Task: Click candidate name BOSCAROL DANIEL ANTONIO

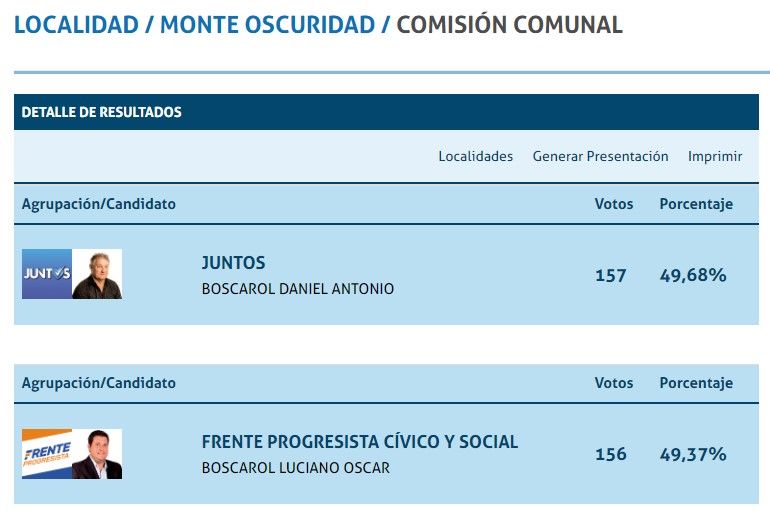Action: click(x=297, y=289)
